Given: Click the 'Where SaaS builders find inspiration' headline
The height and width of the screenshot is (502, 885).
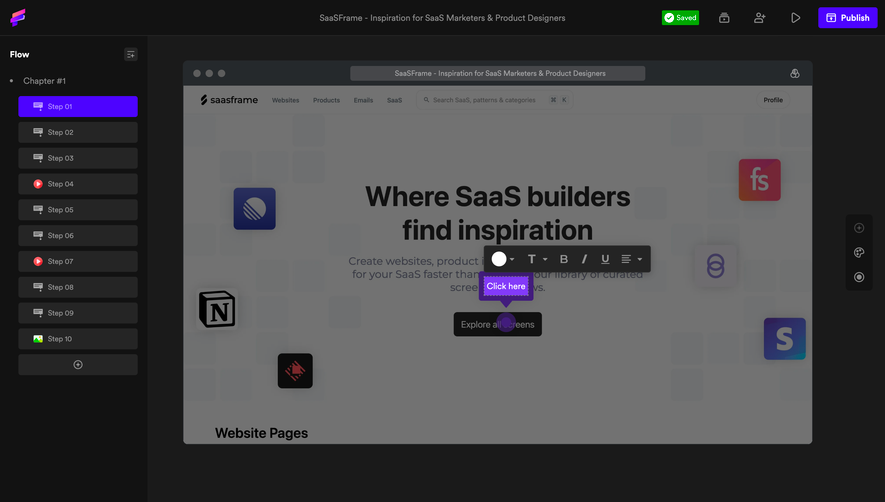Looking at the screenshot, I should click(x=497, y=213).
